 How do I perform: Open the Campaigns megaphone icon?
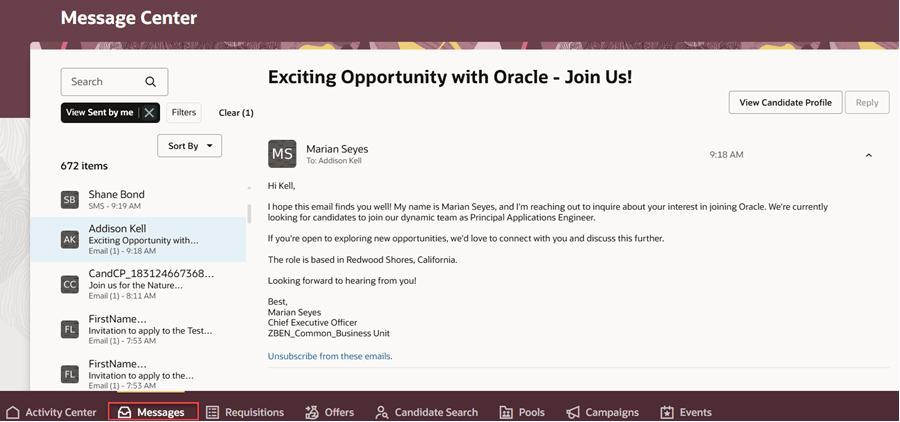click(573, 412)
